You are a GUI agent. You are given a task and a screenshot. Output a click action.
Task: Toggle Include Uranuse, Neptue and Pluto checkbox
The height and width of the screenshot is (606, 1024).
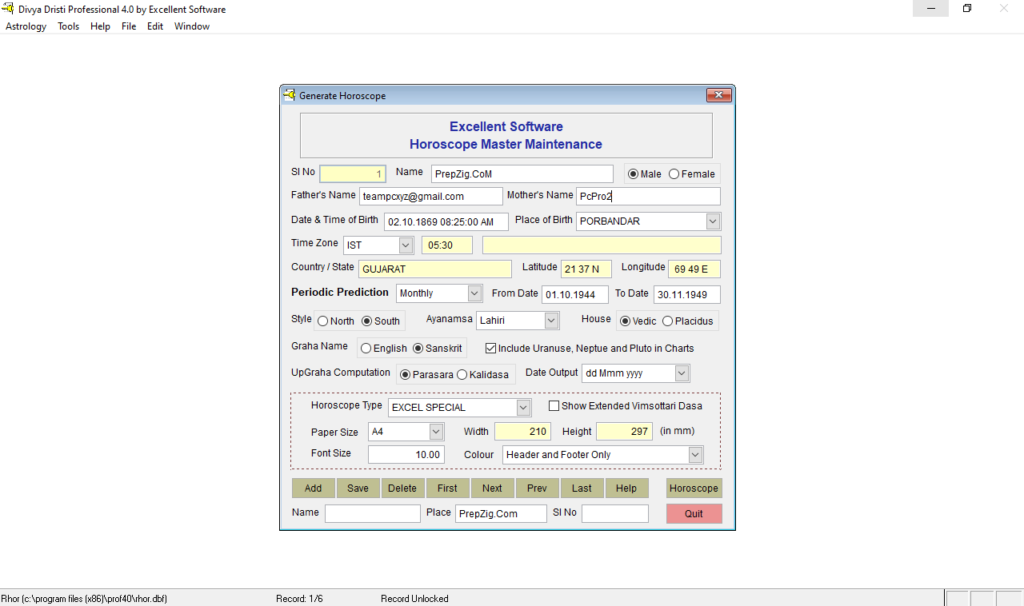490,349
